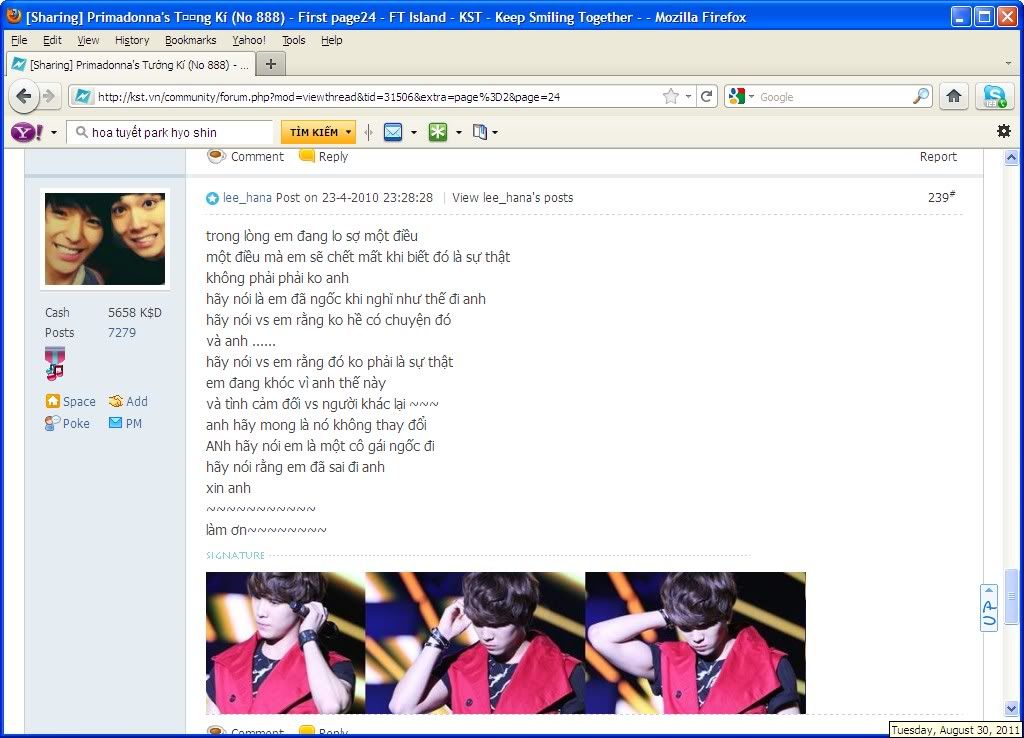Viewport: 1024px width, 738px height.
Task: Open lee_hana username link
Action: pyautogui.click(x=247, y=197)
